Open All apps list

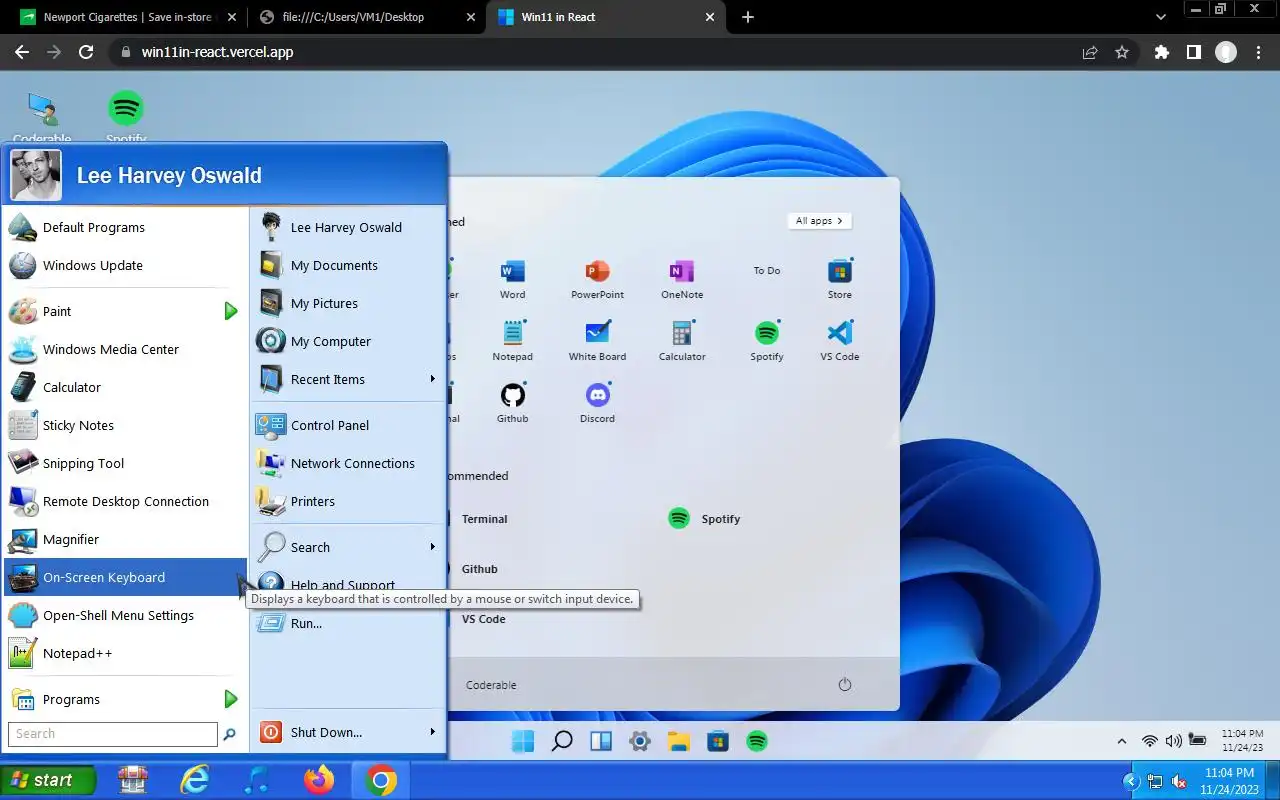click(x=819, y=221)
